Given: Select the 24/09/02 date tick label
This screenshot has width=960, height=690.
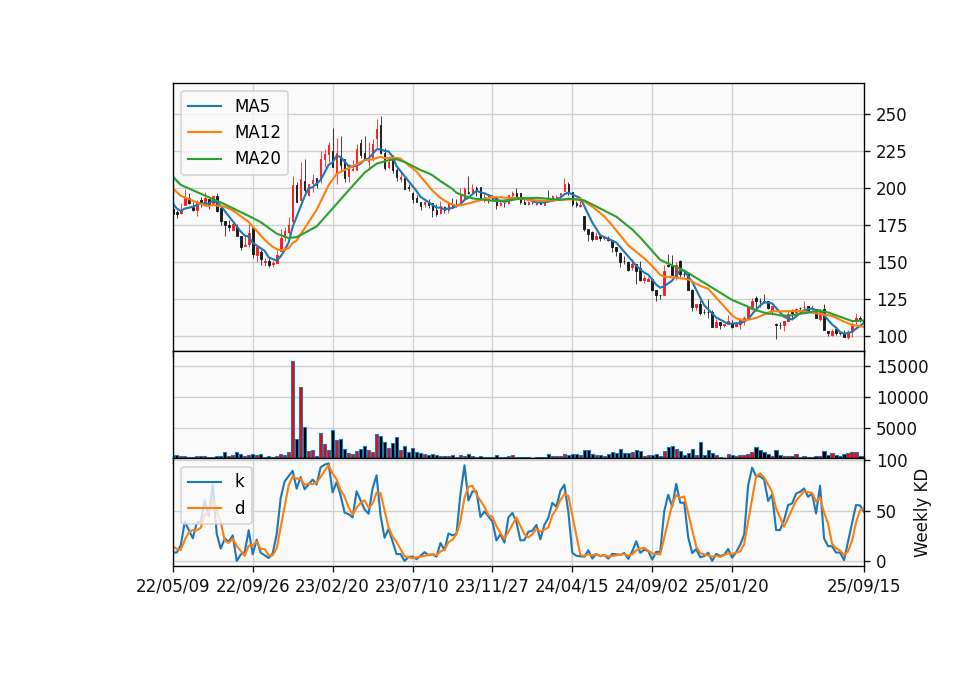Looking at the screenshot, I should (x=651, y=586).
